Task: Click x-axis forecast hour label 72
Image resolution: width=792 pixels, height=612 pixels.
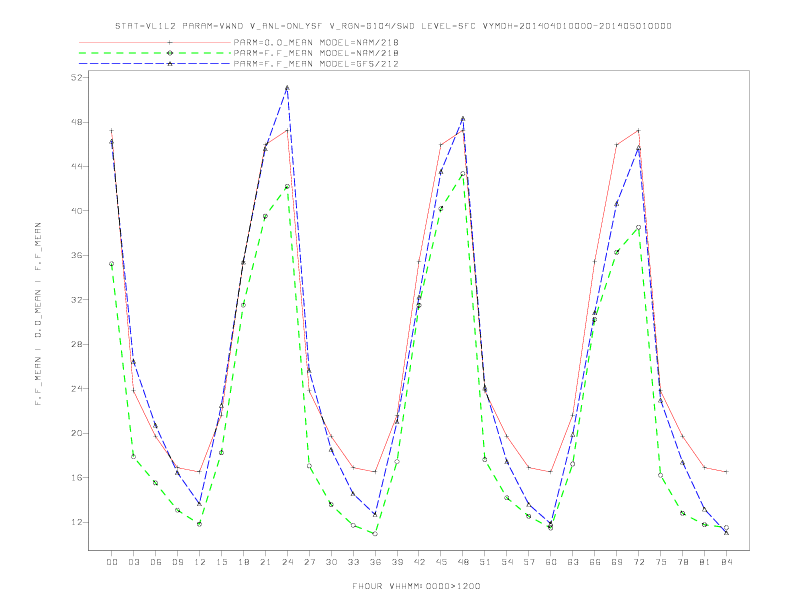Action: pos(638,562)
